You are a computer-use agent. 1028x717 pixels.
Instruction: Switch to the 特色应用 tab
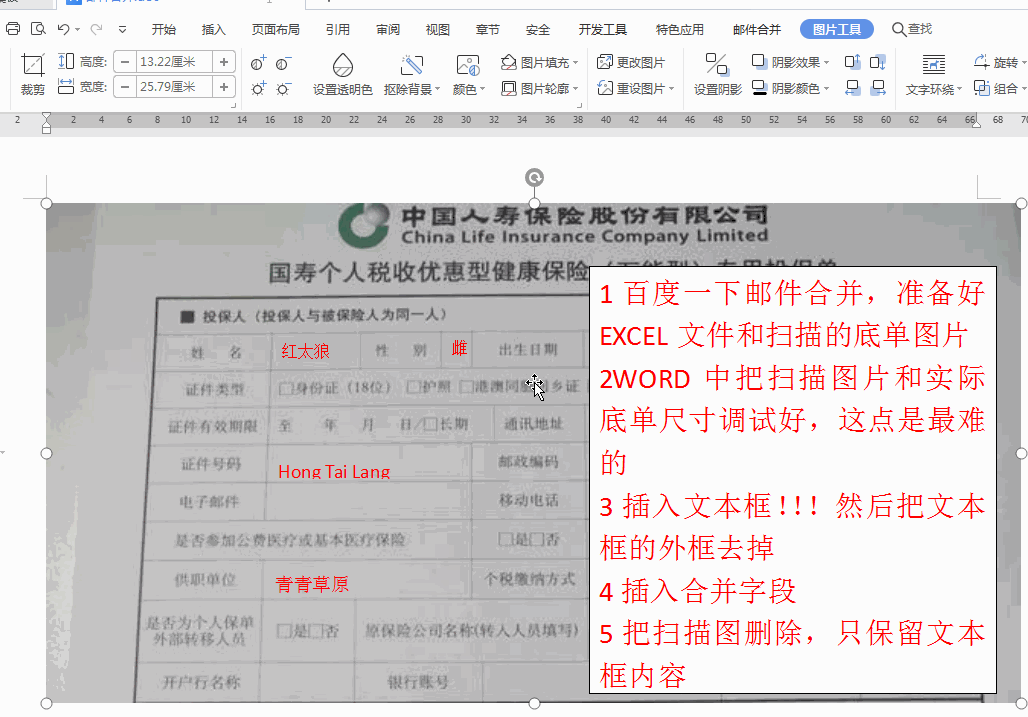point(679,29)
